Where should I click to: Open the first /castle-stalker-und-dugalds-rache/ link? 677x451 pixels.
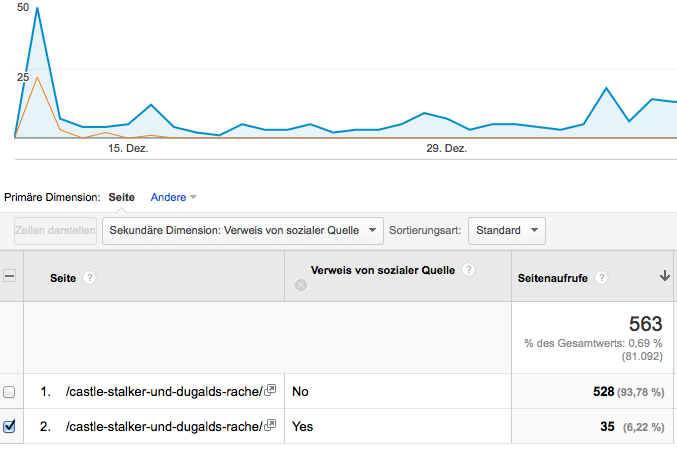(x=164, y=391)
